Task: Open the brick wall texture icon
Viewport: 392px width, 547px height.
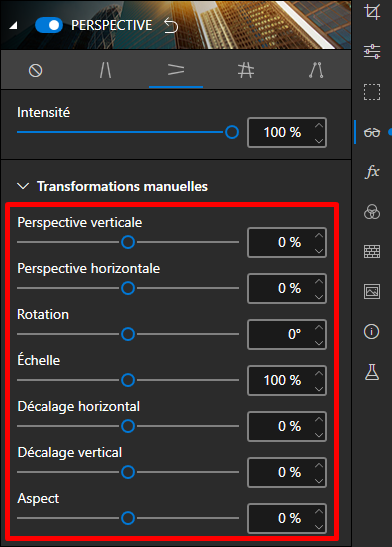Action: 372,251
